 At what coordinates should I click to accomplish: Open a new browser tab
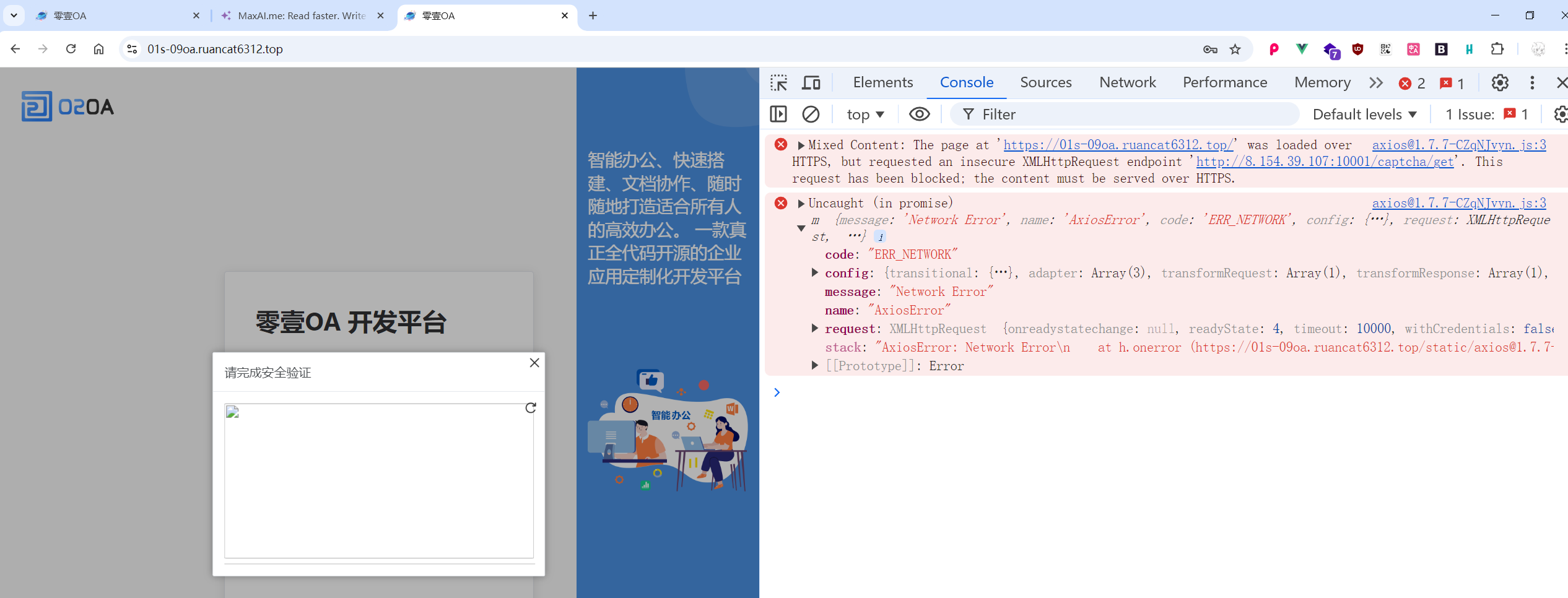tap(593, 15)
